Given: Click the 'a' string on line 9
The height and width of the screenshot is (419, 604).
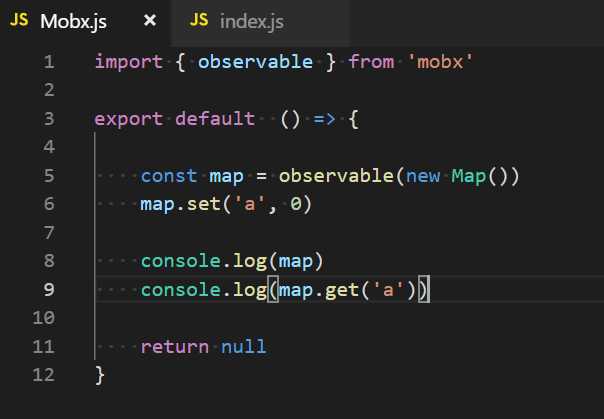Looking at the screenshot, I should tap(388, 290).
